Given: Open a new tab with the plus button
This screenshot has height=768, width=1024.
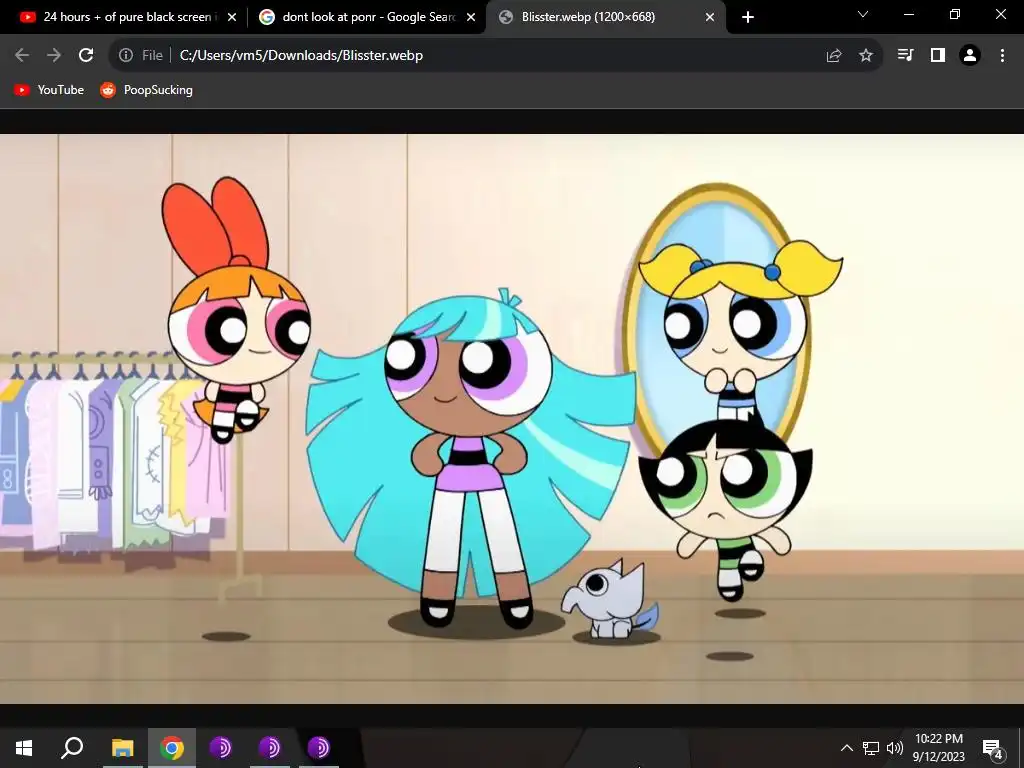Looking at the screenshot, I should tap(748, 18).
